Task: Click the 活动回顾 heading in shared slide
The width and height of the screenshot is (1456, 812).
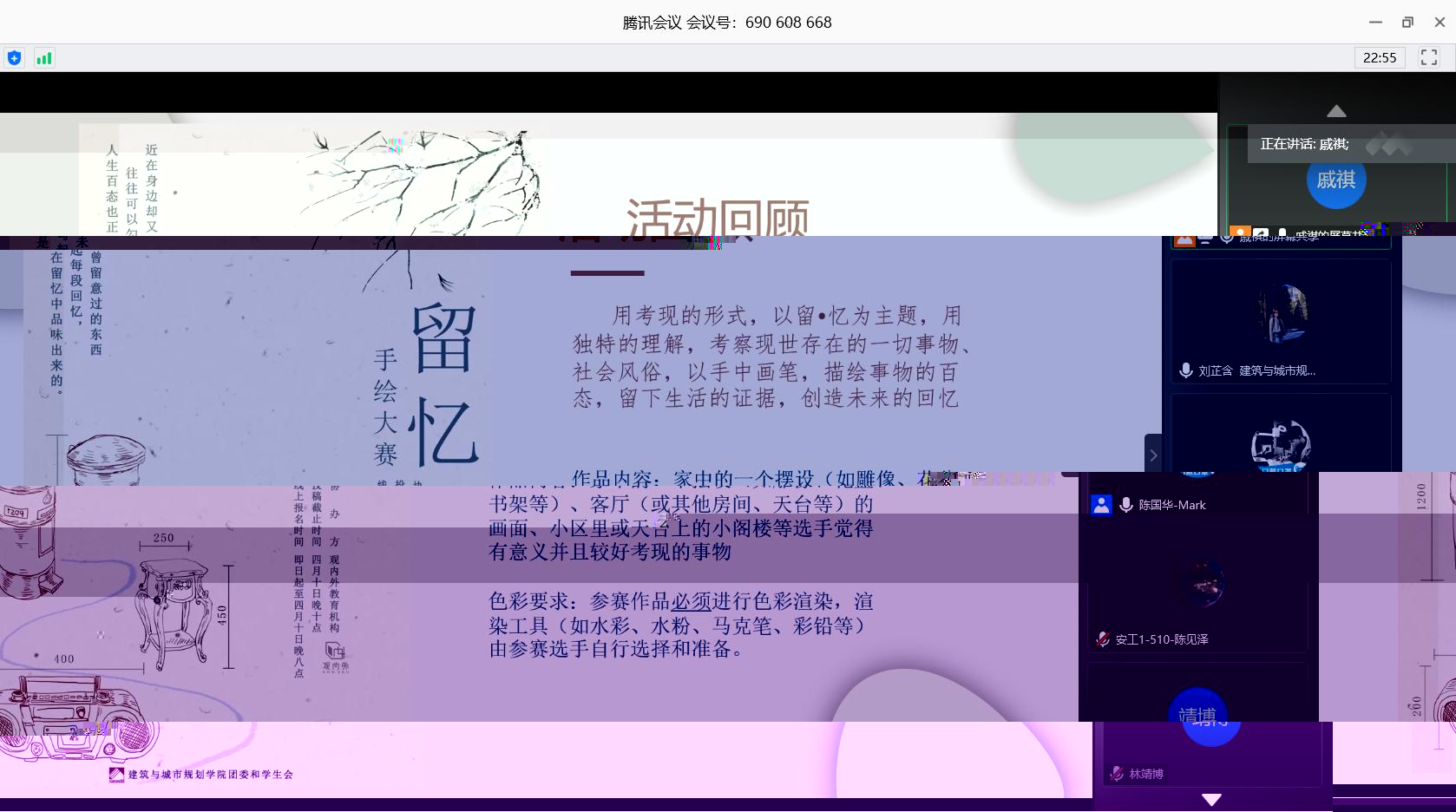Action: click(718, 217)
